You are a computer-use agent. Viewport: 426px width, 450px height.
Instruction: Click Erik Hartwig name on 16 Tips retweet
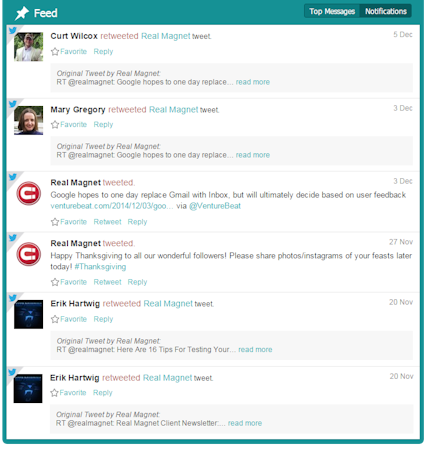tap(75, 304)
